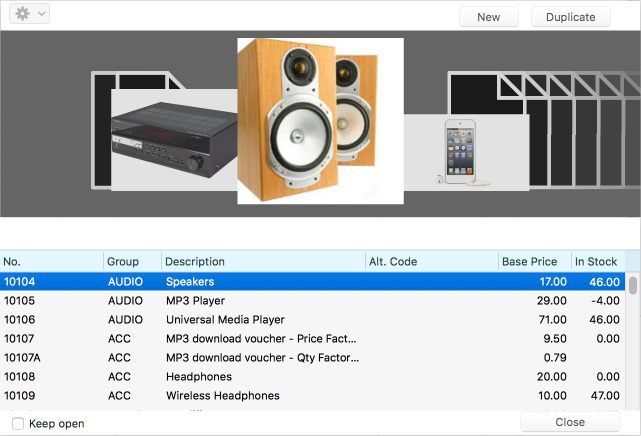641x436 pixels.
Task: Click base price 0.79
Action: (x=555, y=358)
